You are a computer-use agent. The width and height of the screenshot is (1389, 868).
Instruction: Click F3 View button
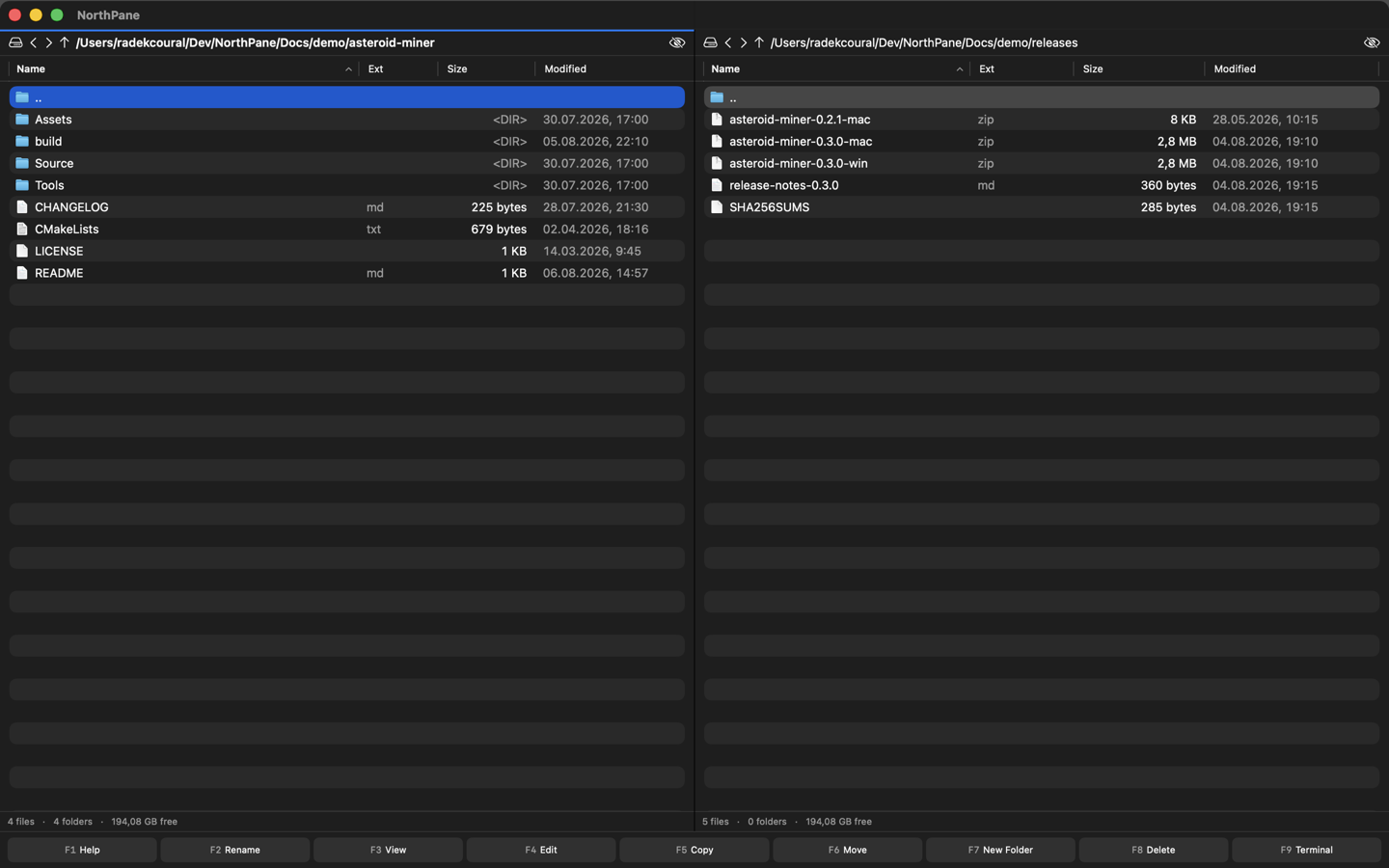point(388,850)
